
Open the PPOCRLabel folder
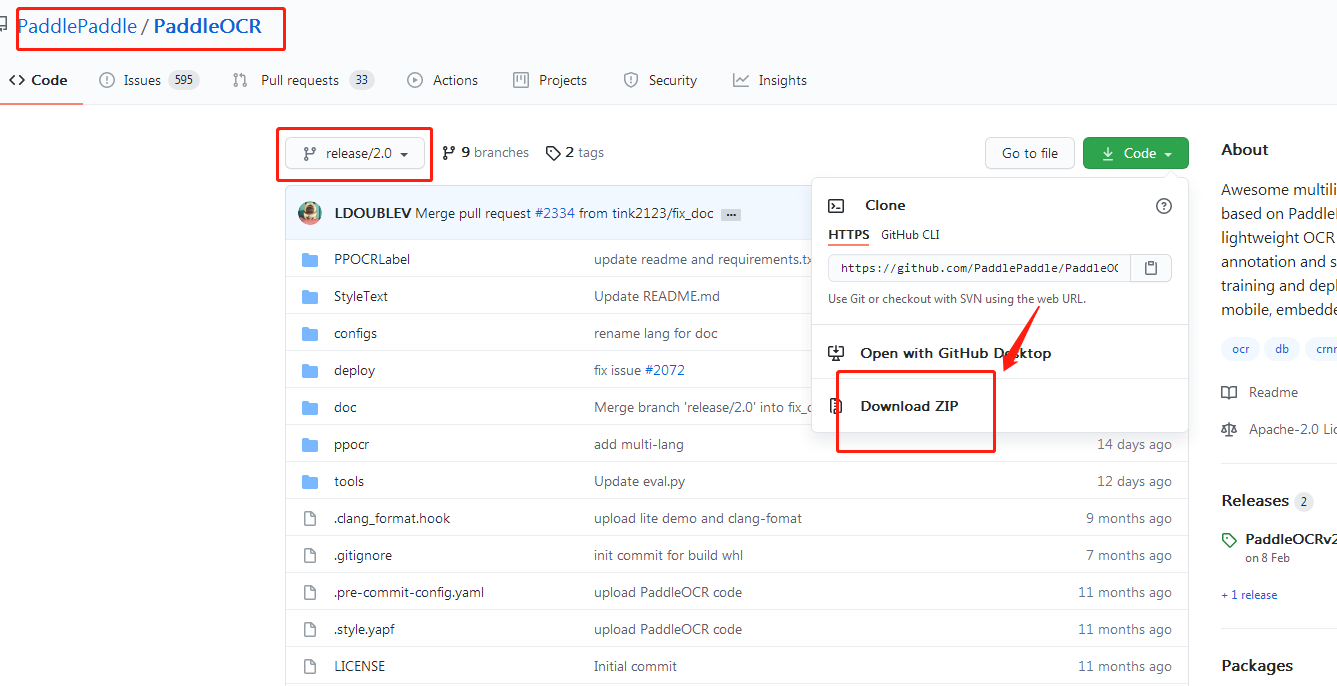click(372, 259)
